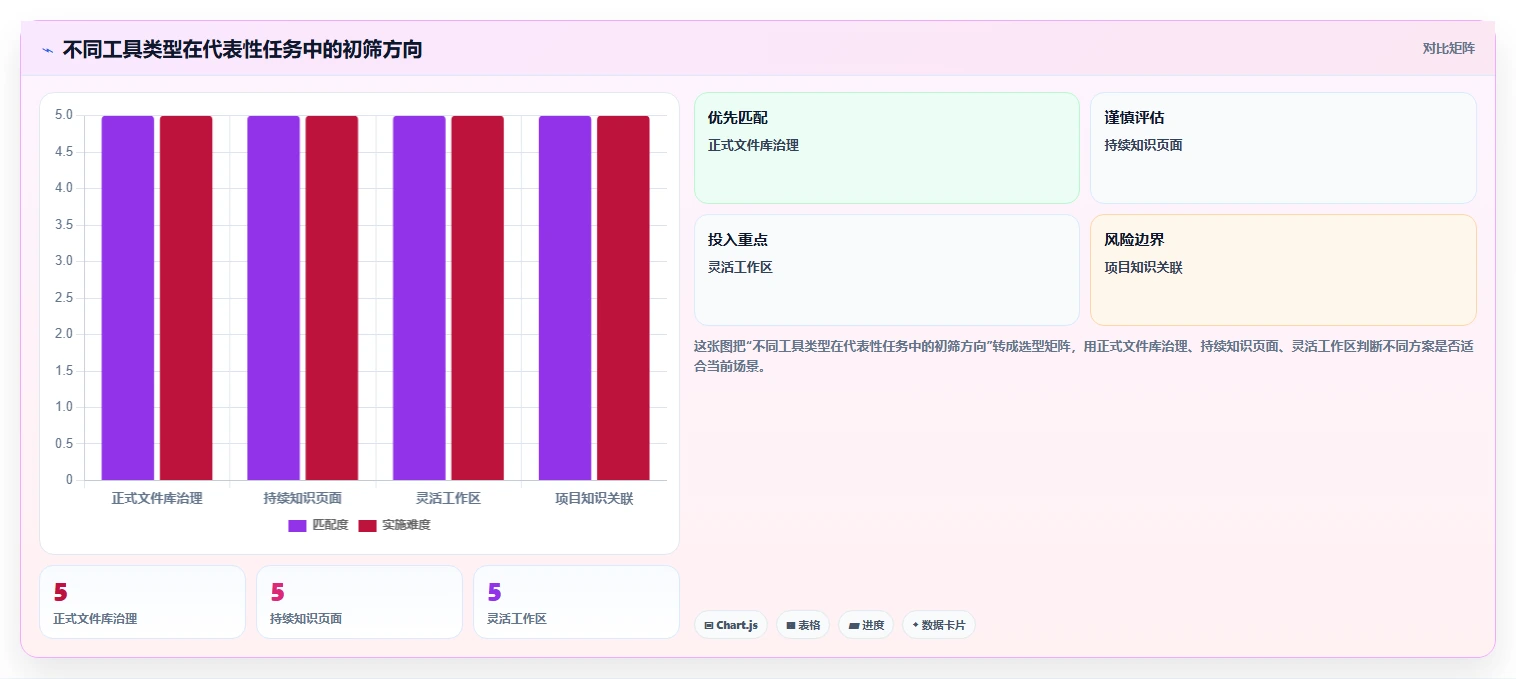Click the y-axis value 5.0
The height and width of the screenshot is (679, 1516).
tap(64, 115)
